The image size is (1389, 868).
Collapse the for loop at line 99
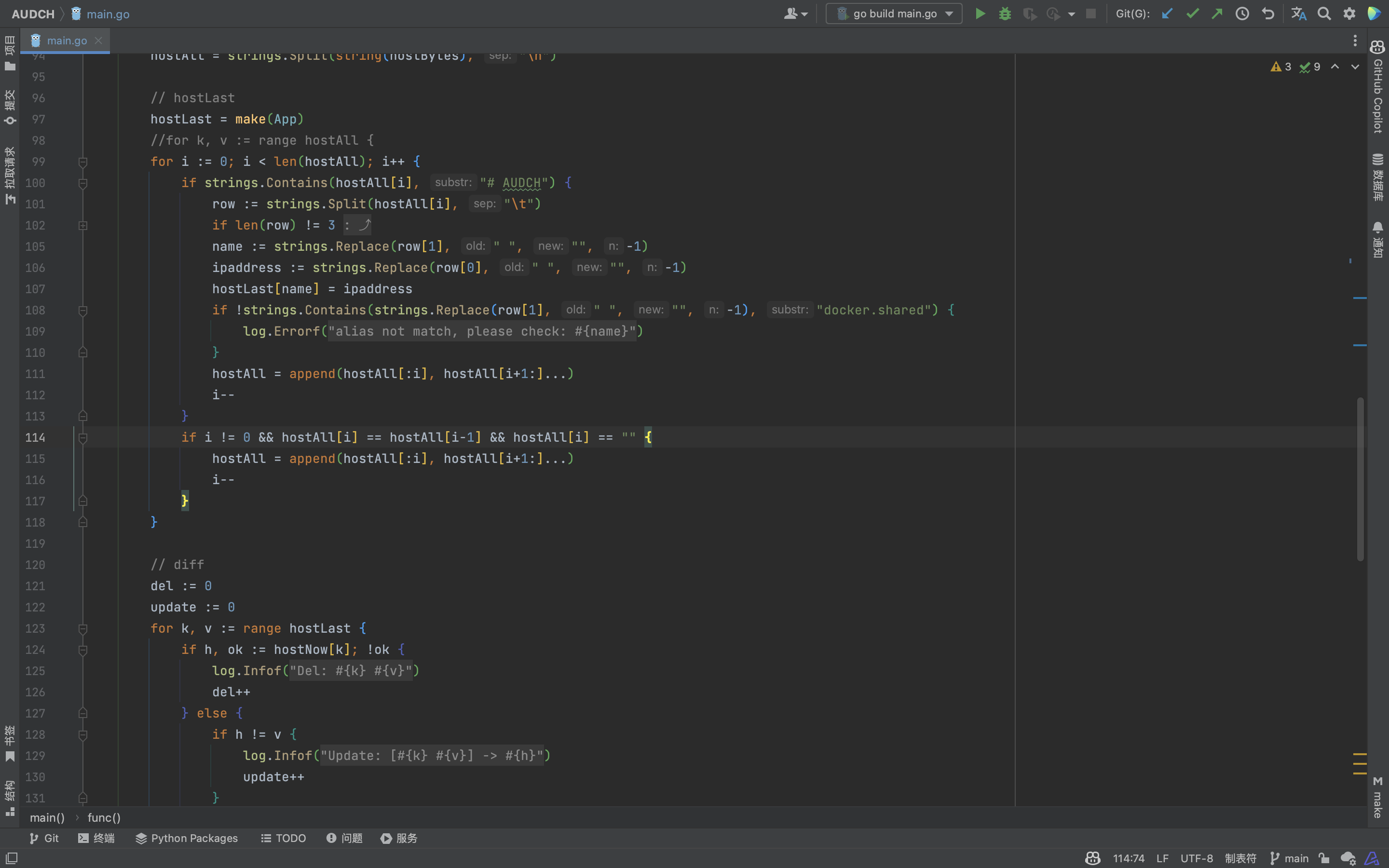point(82,162)
